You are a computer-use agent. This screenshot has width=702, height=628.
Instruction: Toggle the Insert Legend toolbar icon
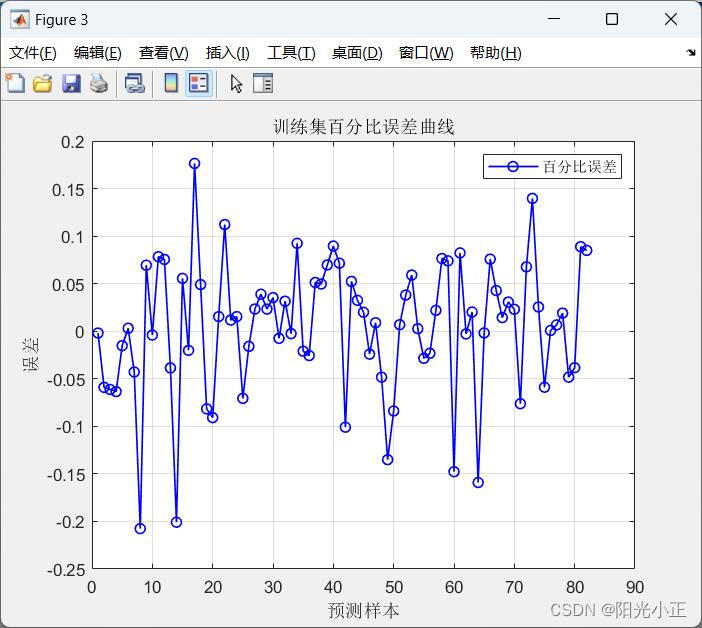[x=199, y=83]
